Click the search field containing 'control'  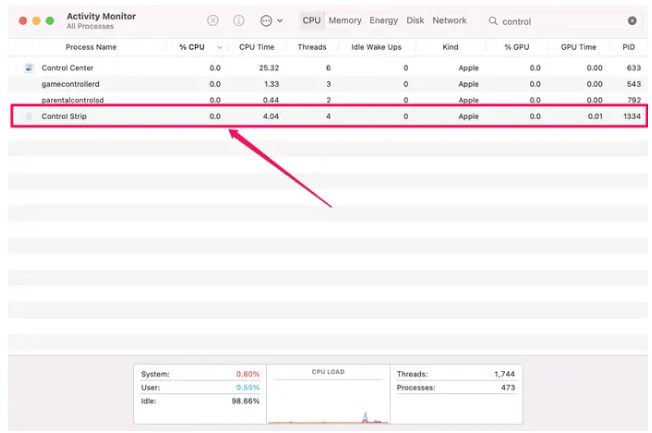(563, 21)
